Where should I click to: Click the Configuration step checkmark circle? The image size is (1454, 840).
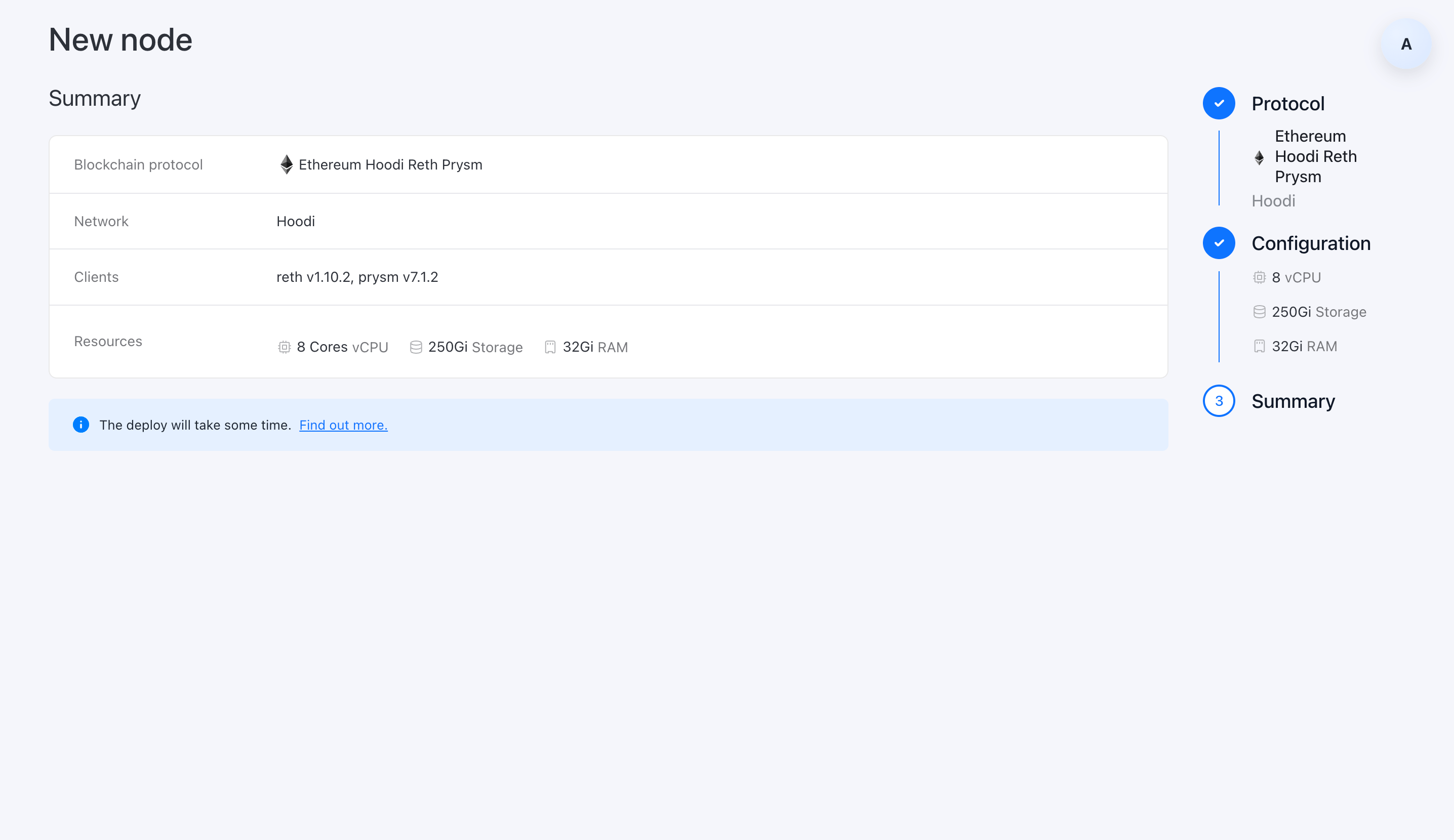1219,243
